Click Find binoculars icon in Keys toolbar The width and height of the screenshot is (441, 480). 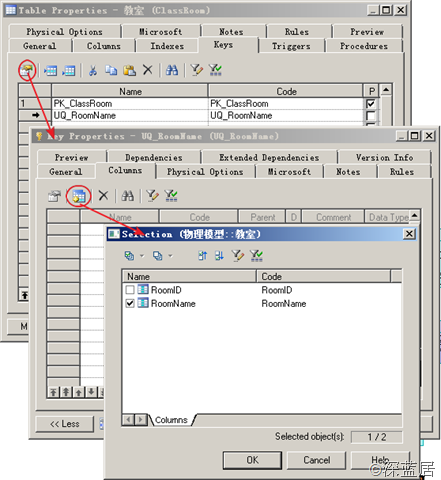(172, 70)
